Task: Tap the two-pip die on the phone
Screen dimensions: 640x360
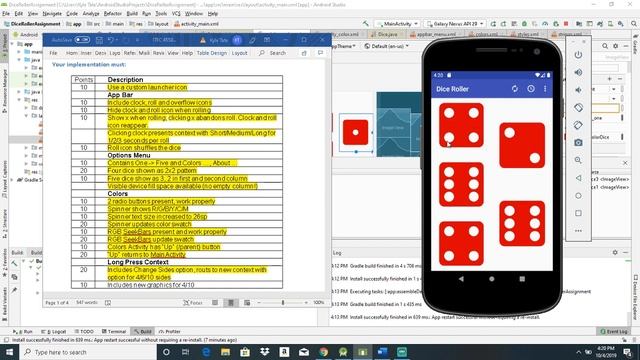Action: coord(522,145)
